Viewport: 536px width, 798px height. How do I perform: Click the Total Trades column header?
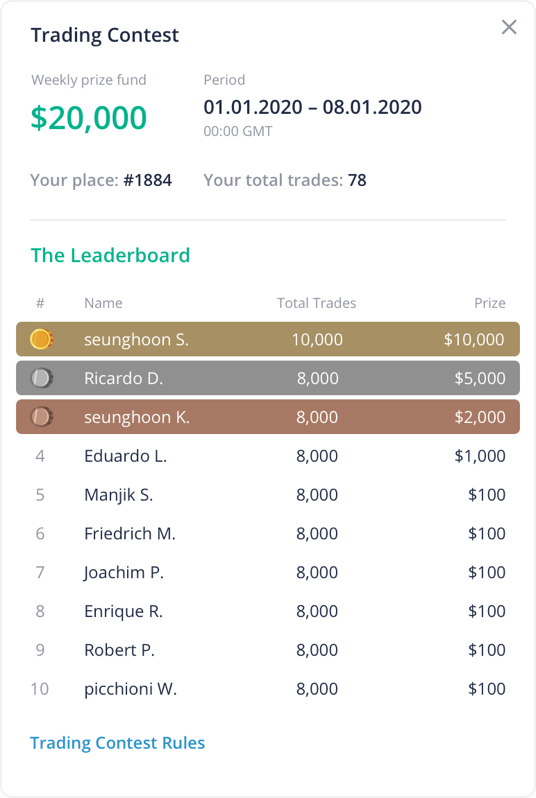pos(316,303)
